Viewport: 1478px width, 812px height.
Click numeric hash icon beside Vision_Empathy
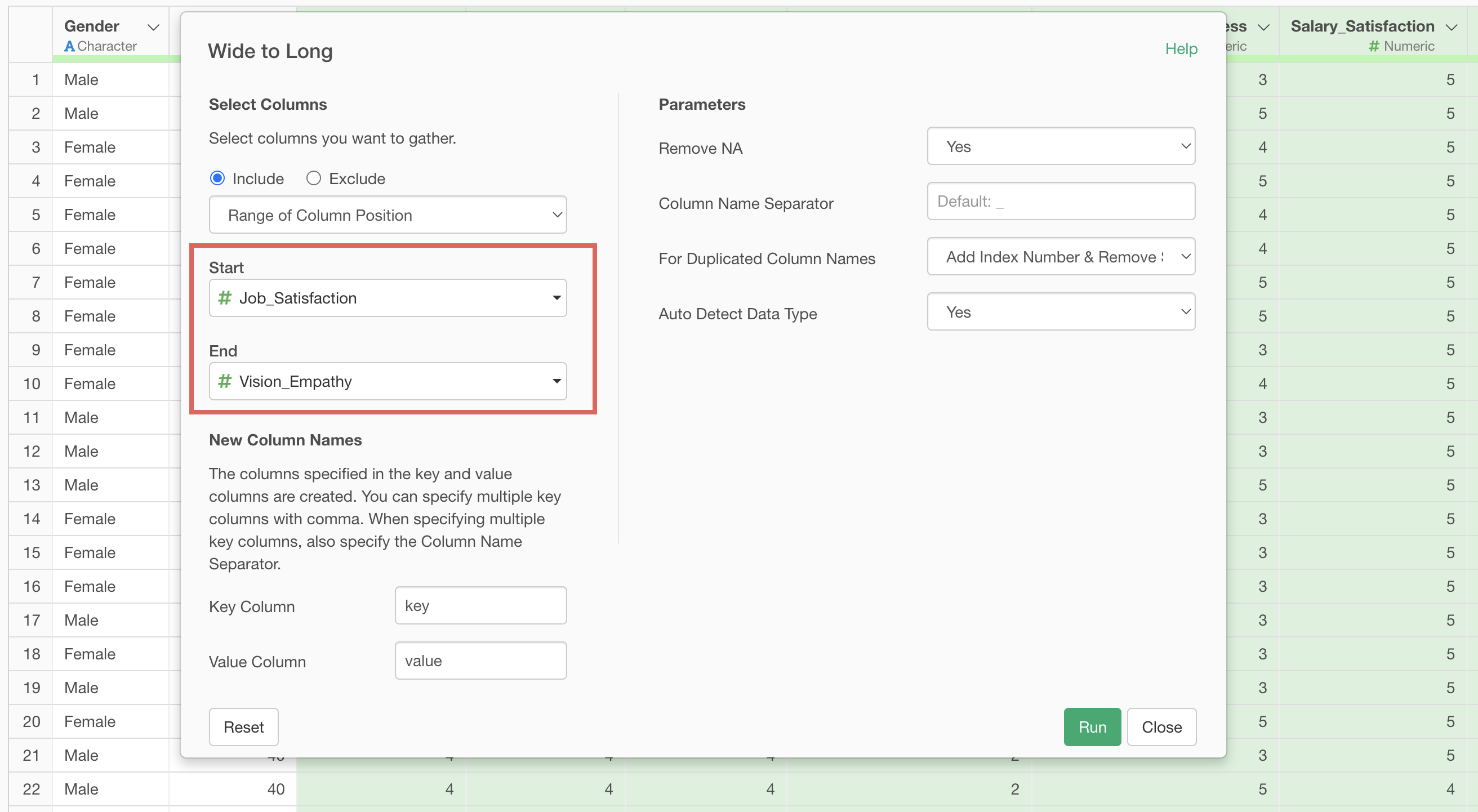(224, 381)
